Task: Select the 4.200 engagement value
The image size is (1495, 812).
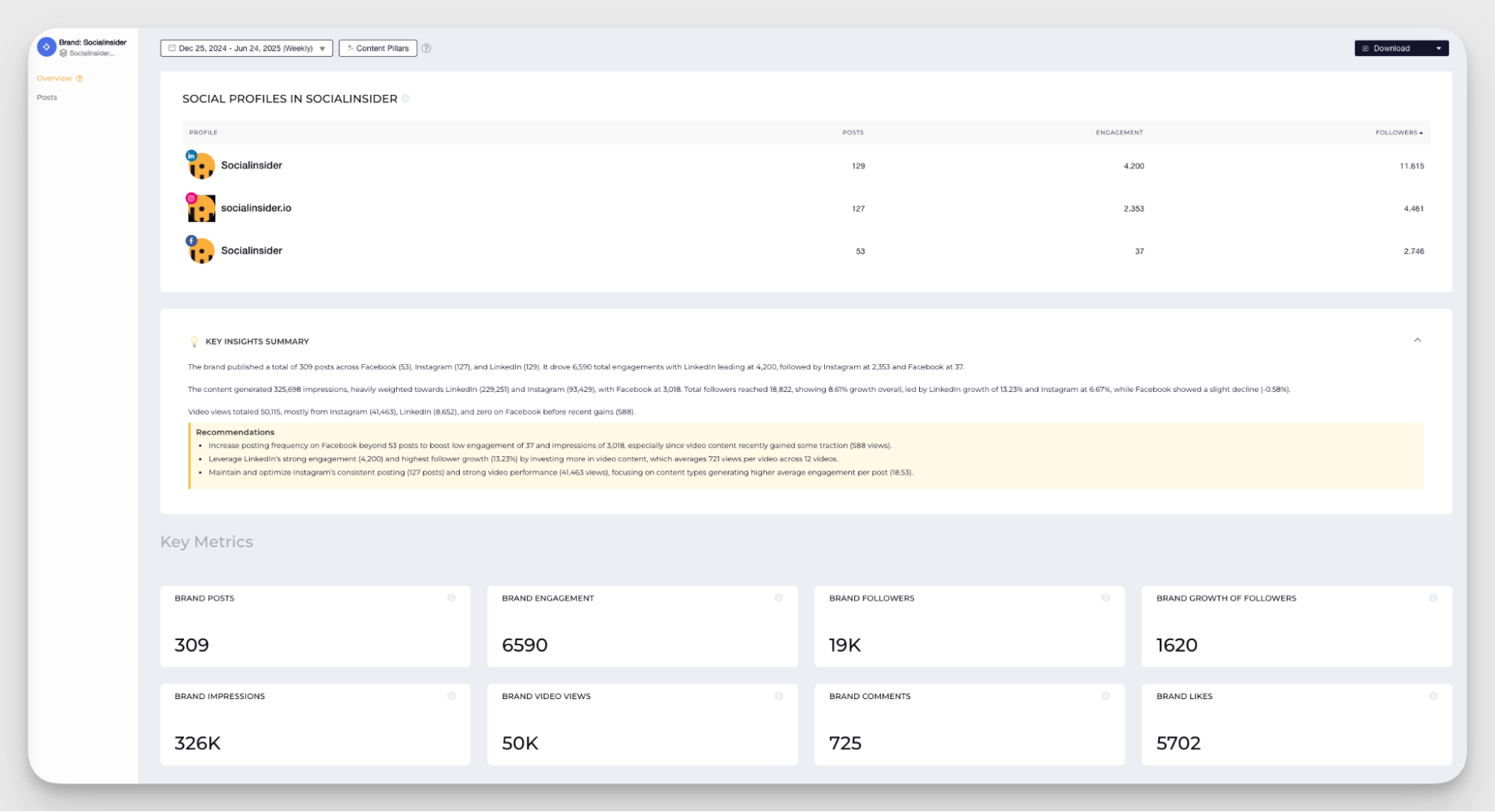Action: coord(1134,166)
